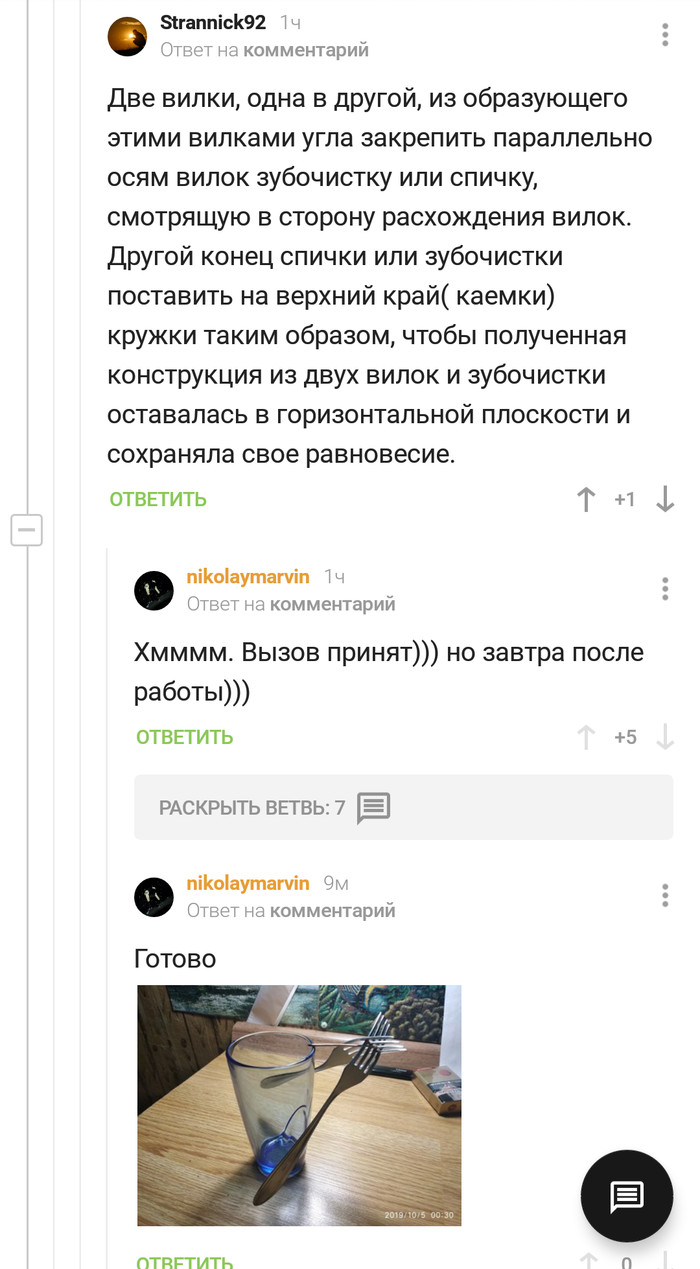This screenshot has height=1269, width=700.
Task: Open Strannick92 comment three-dot menu
Action: [665, 36]
